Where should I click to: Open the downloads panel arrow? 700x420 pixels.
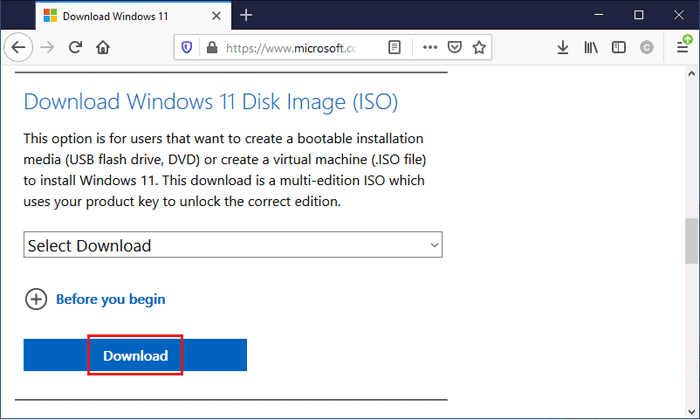click(563, 47)
